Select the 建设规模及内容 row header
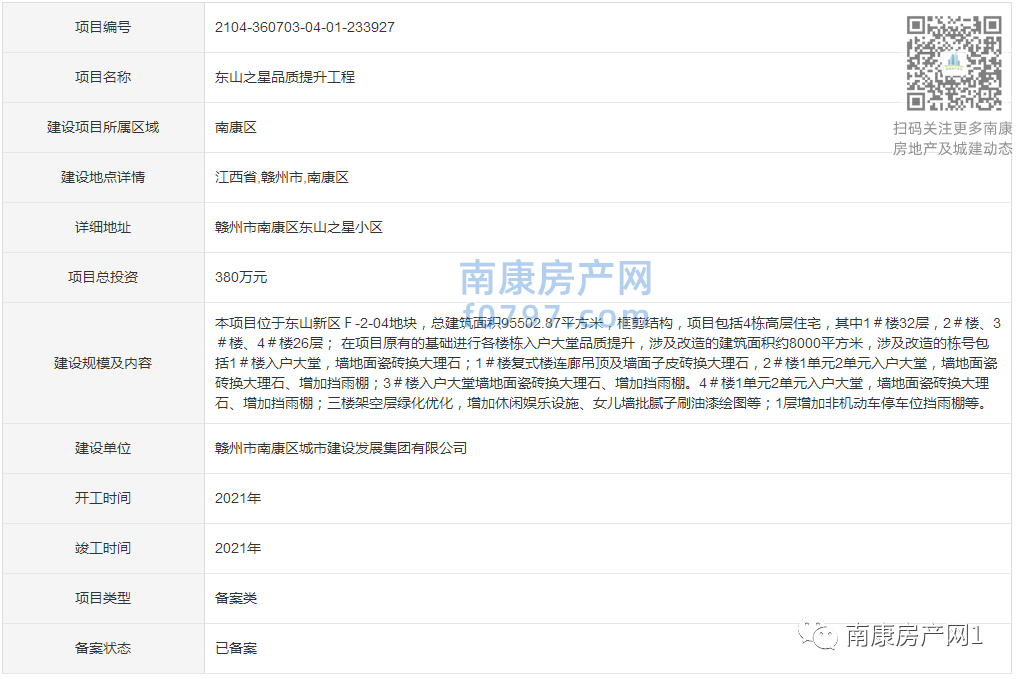 click(x=102, y=363)
